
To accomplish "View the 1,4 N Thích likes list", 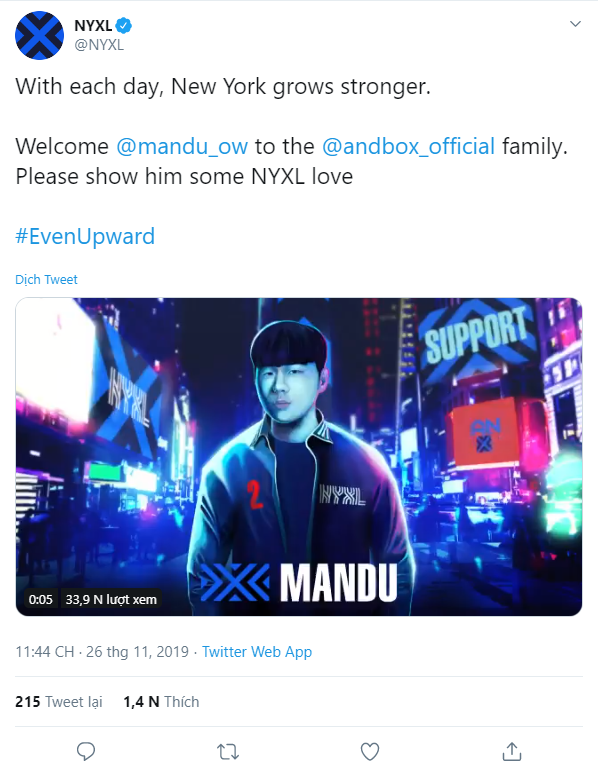I will 161,702.
